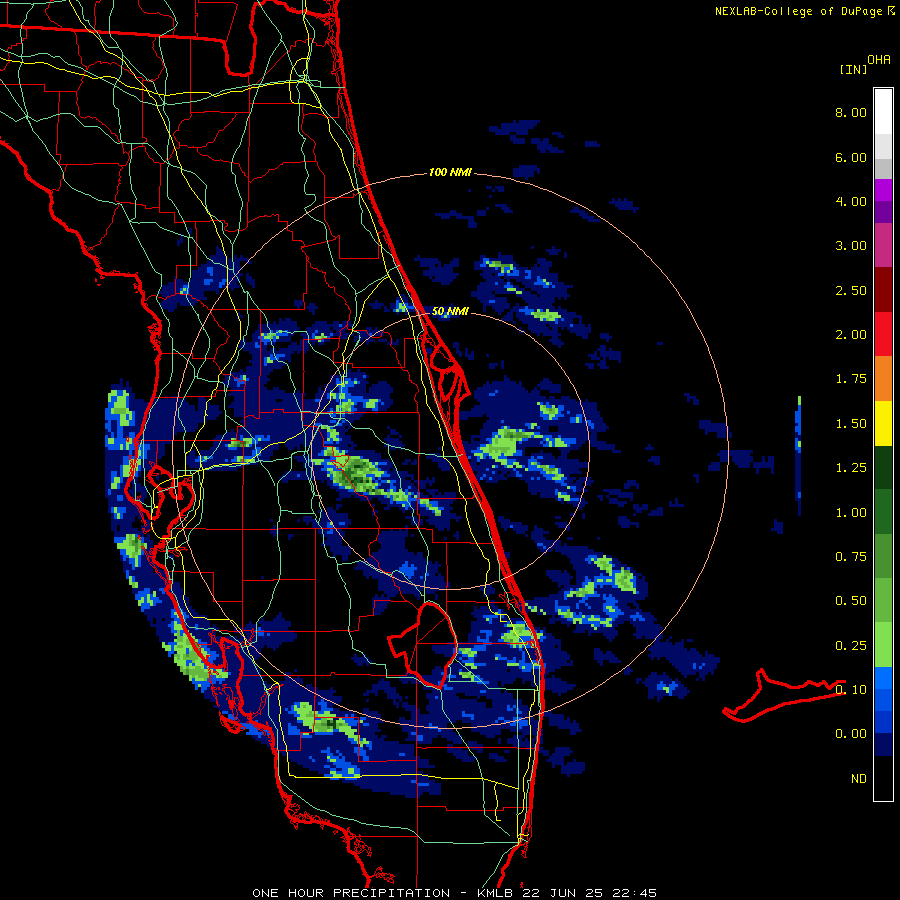
Task: Click the 1.50 legend value
Action: (851, 424)
